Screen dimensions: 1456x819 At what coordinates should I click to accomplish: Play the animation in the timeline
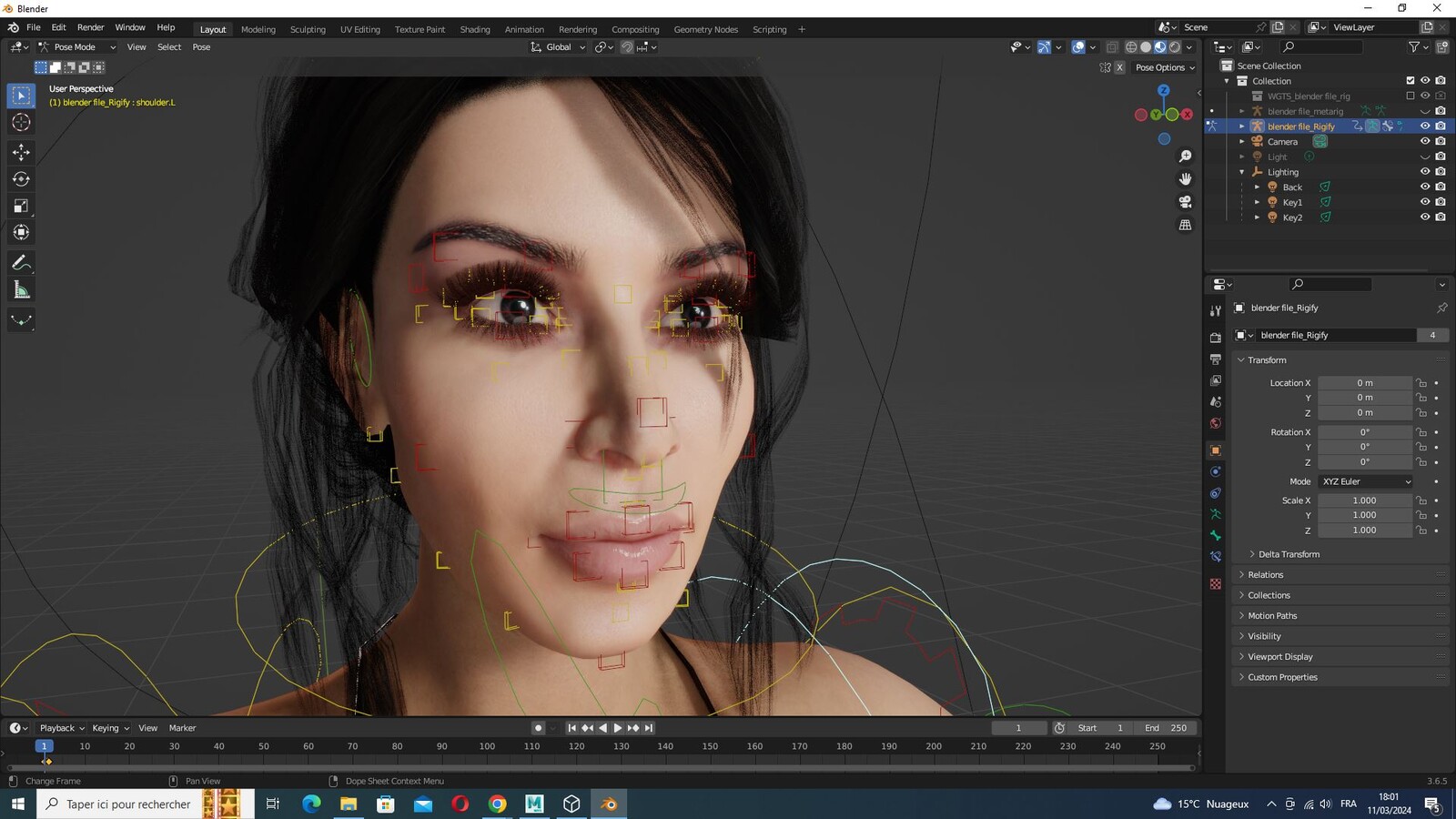click(618, 728)
